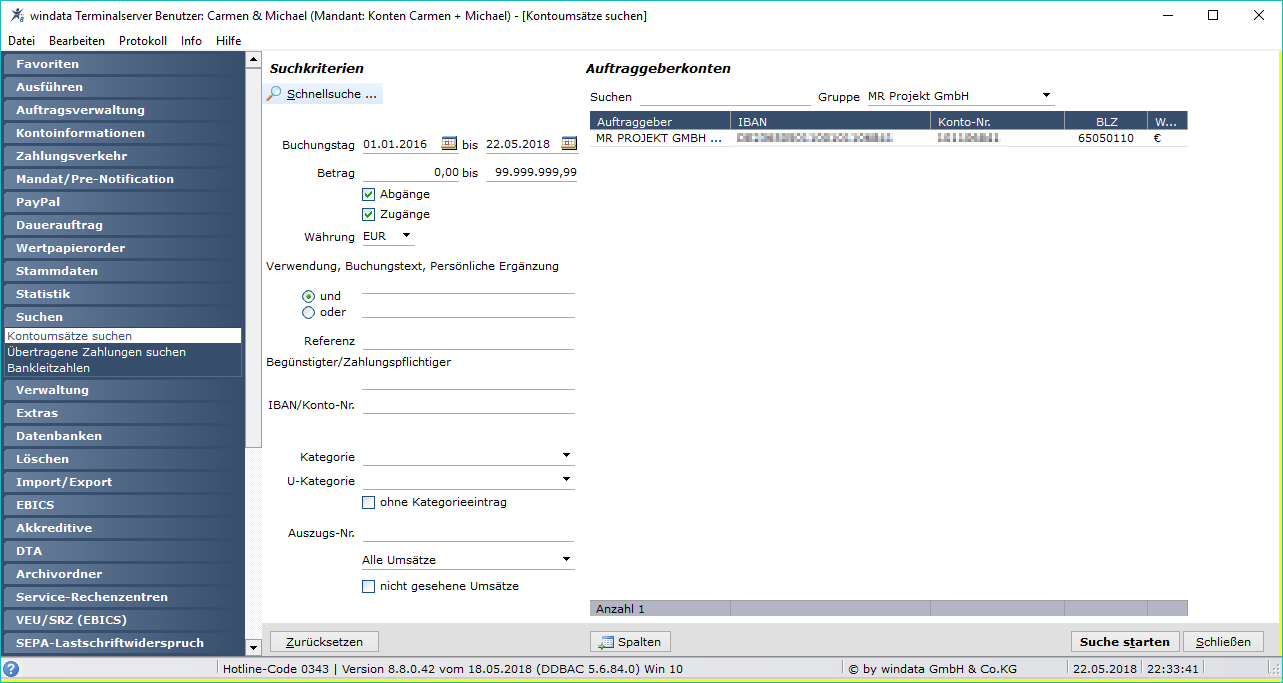
Task: Click sidebar scroll-up arrow
Action: (253, 60)
